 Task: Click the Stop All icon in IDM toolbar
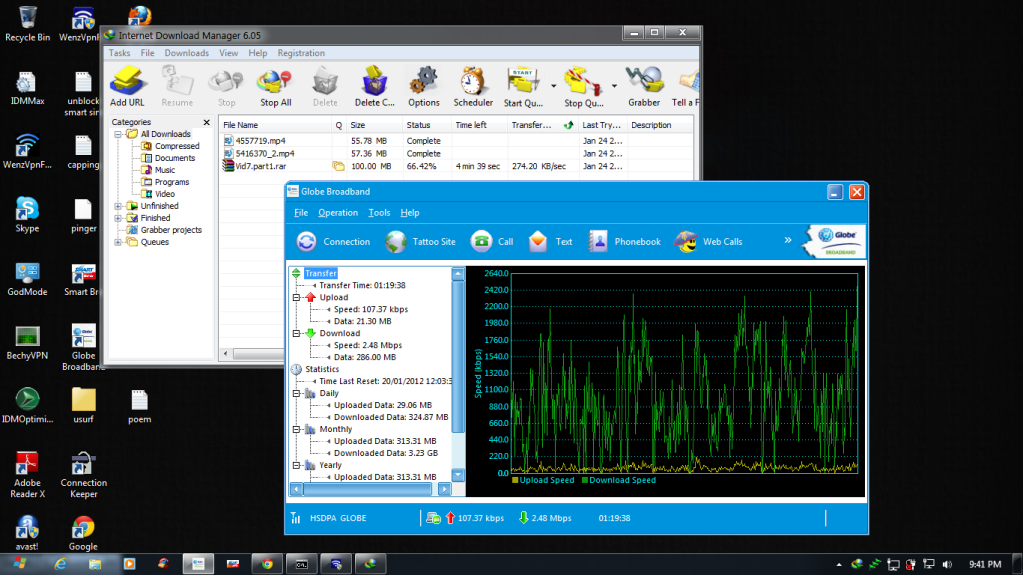click(x=275, y=86)
